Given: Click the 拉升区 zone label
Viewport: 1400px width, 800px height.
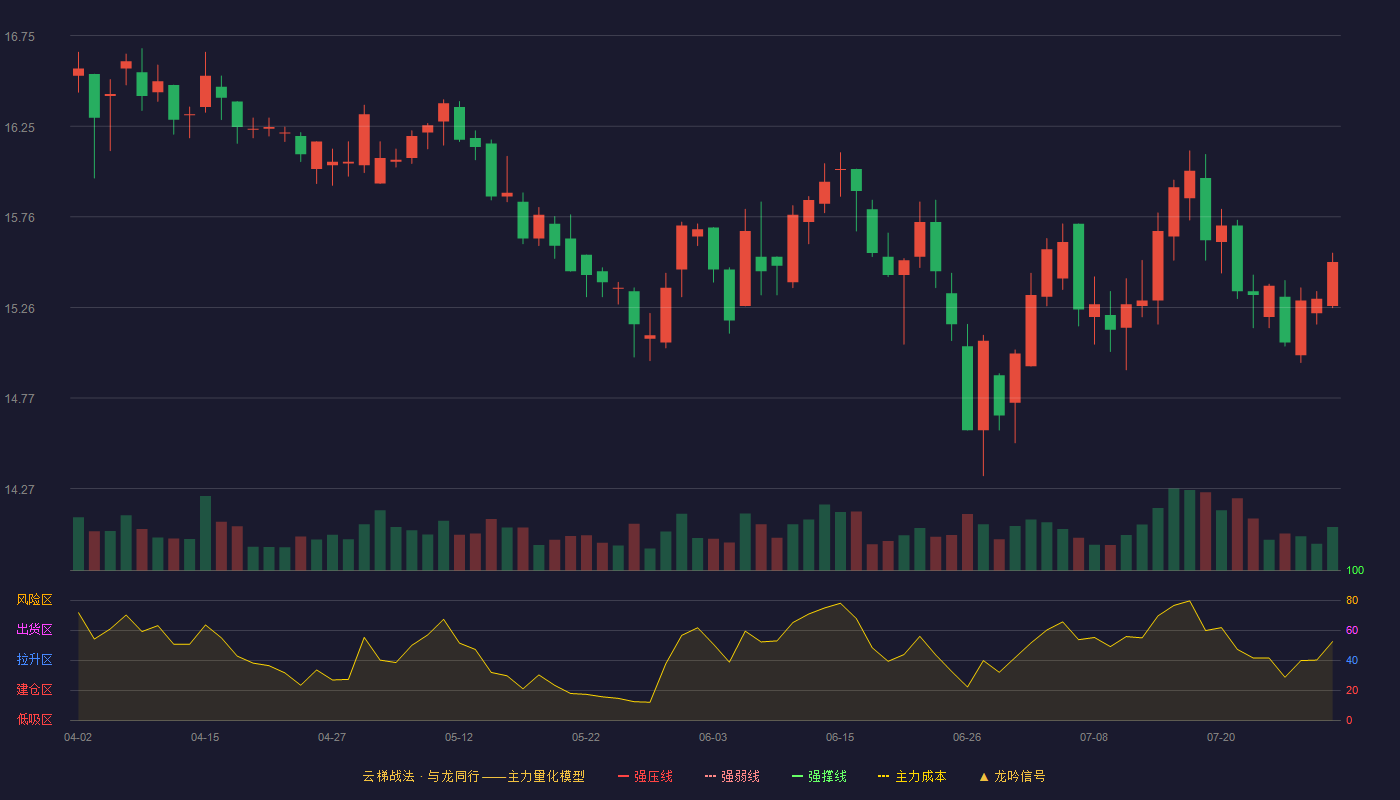Looking at the screenshot, I should click(34, 660).
